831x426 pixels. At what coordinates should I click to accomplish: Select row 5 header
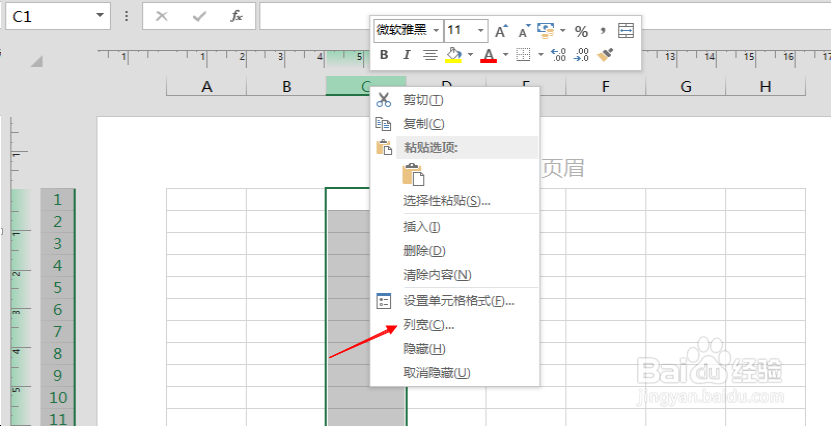(57, 288)
